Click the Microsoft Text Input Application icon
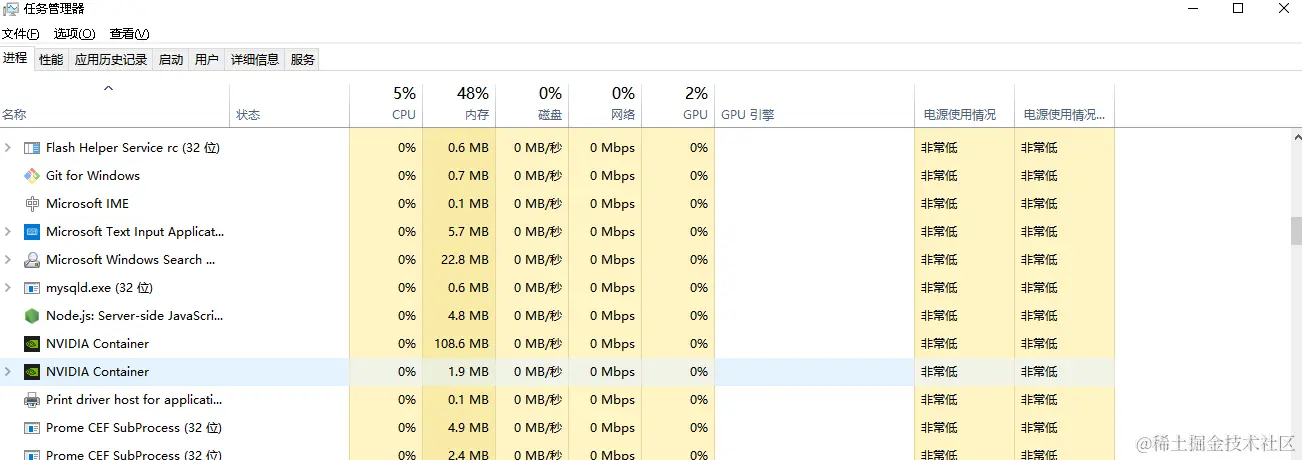The image size is (1302, 460). [31, 232]
